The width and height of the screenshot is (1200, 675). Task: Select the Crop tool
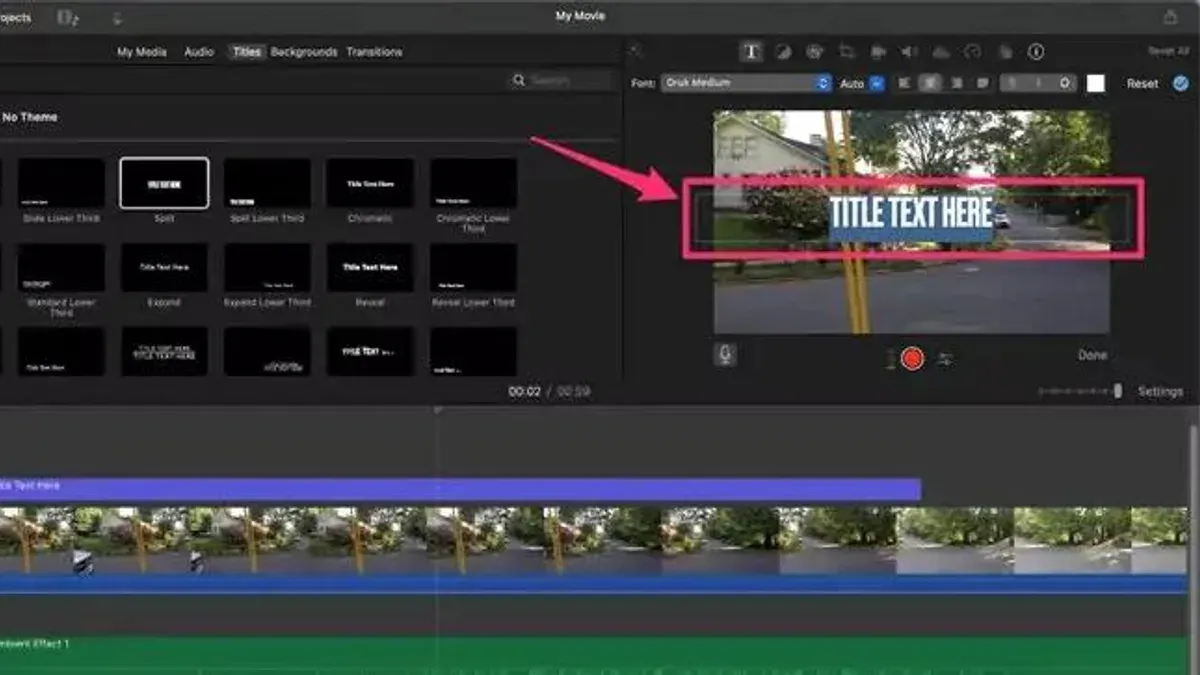tap(847, 52)
